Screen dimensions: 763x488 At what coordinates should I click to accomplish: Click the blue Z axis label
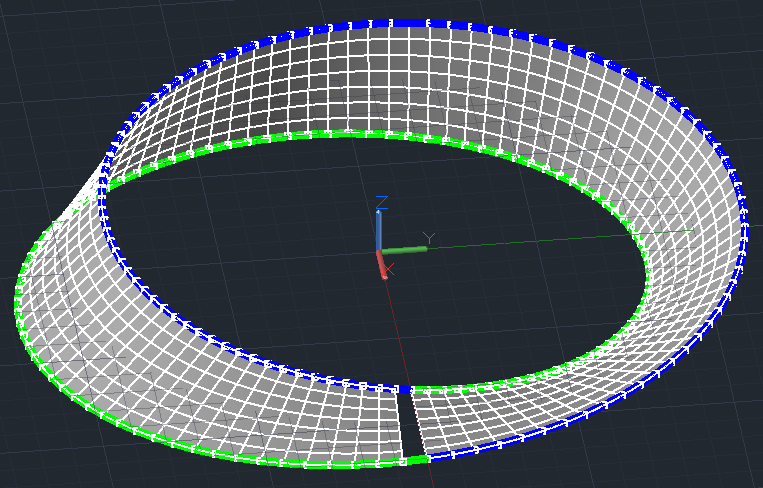[x=382, y=202]
